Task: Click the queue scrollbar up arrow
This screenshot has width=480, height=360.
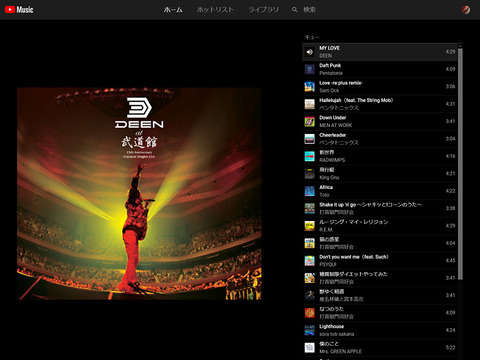Action: click(x=460, y=46)
